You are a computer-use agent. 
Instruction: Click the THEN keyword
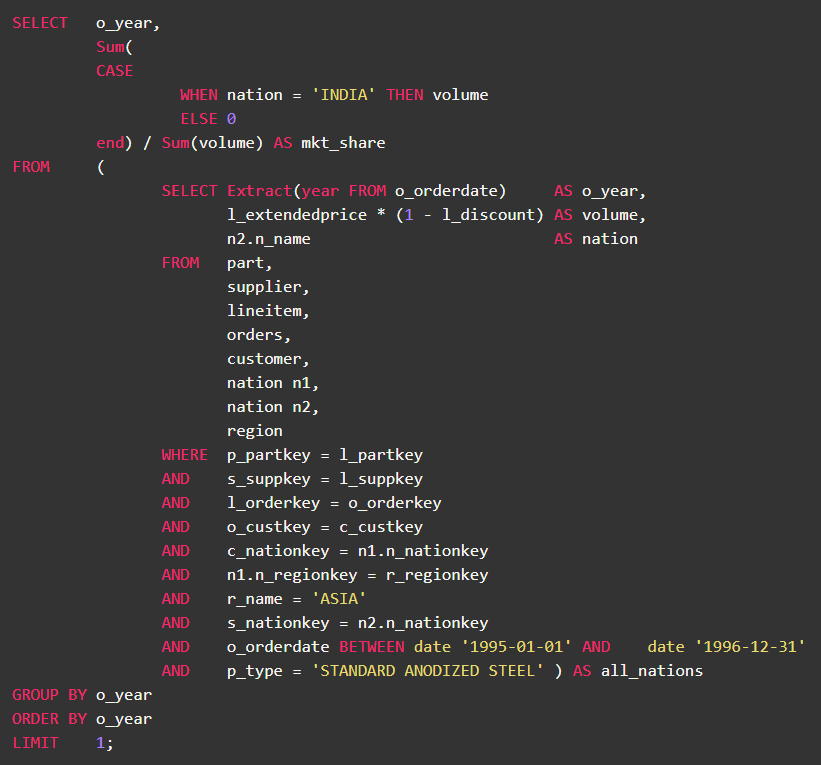click(x=405, y=95)
